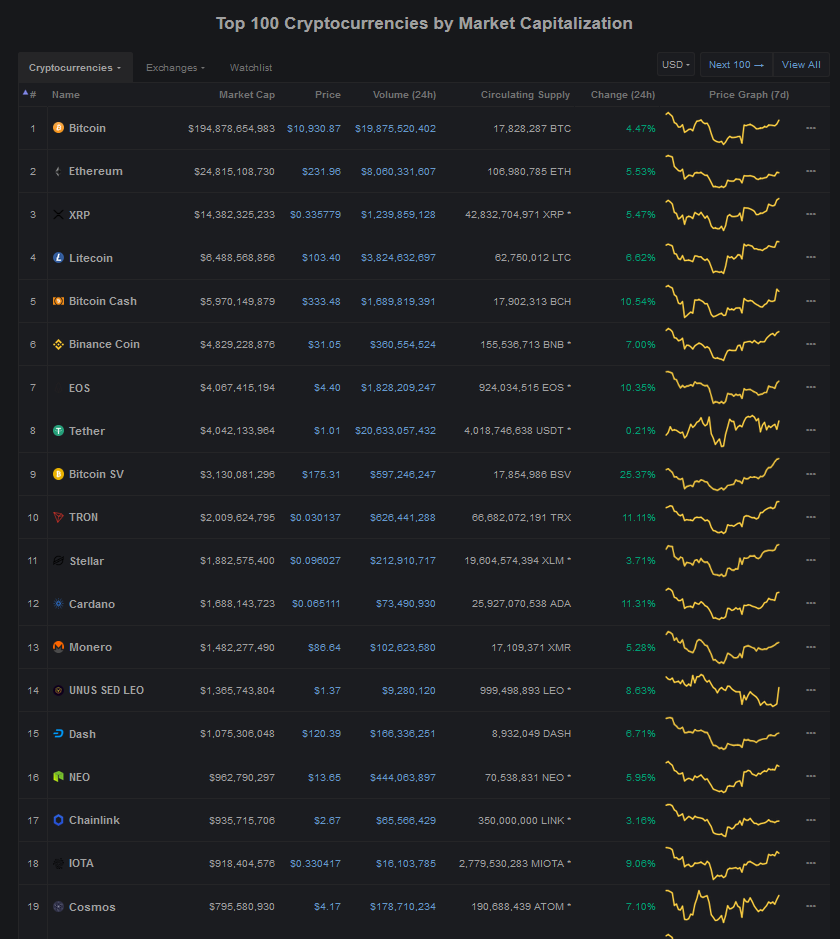The image size is (840, 939).
Task: Open the more-options dots for Bitcoin row
Action: click(811, 128)
